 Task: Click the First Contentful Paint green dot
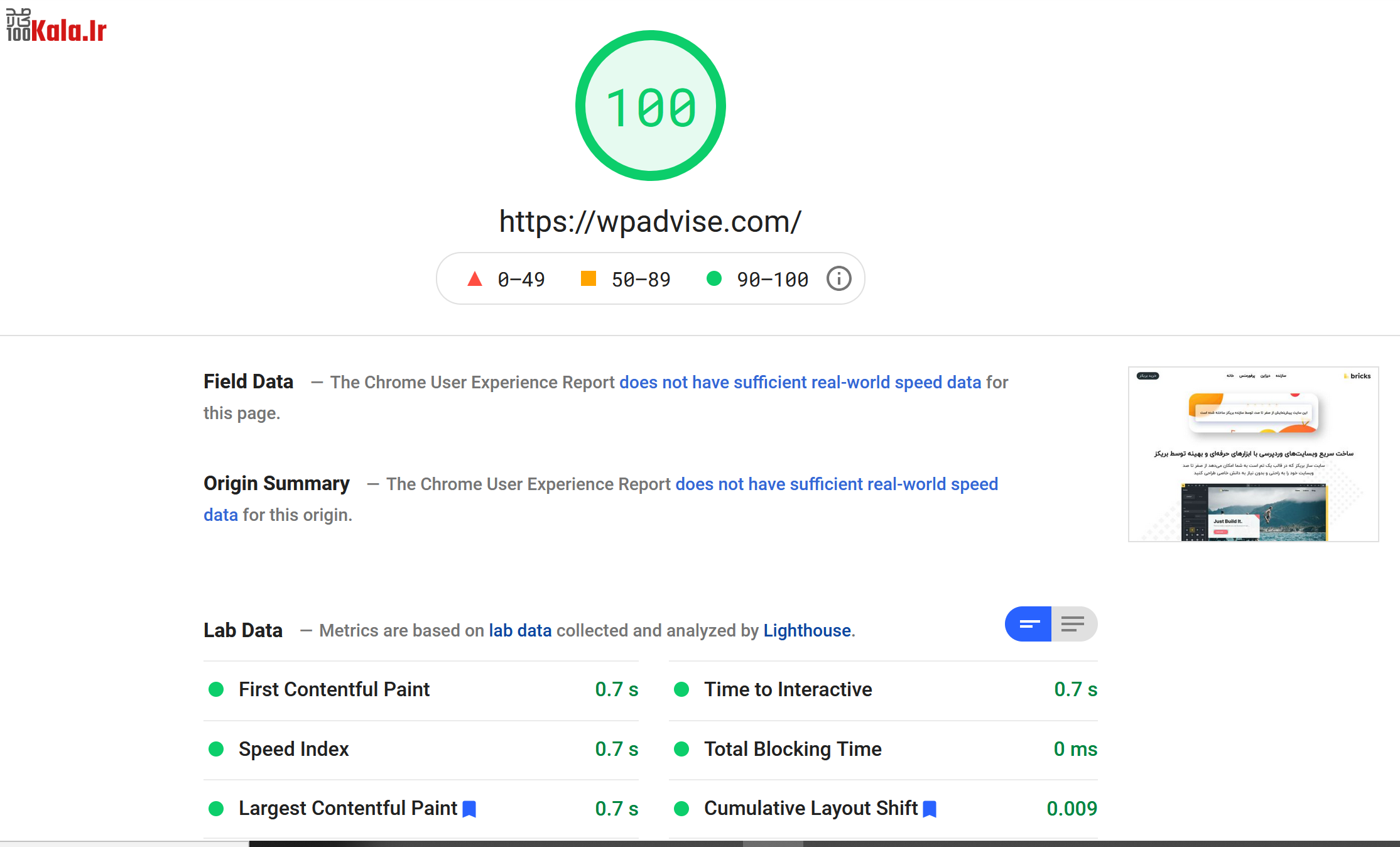point(216,690)
